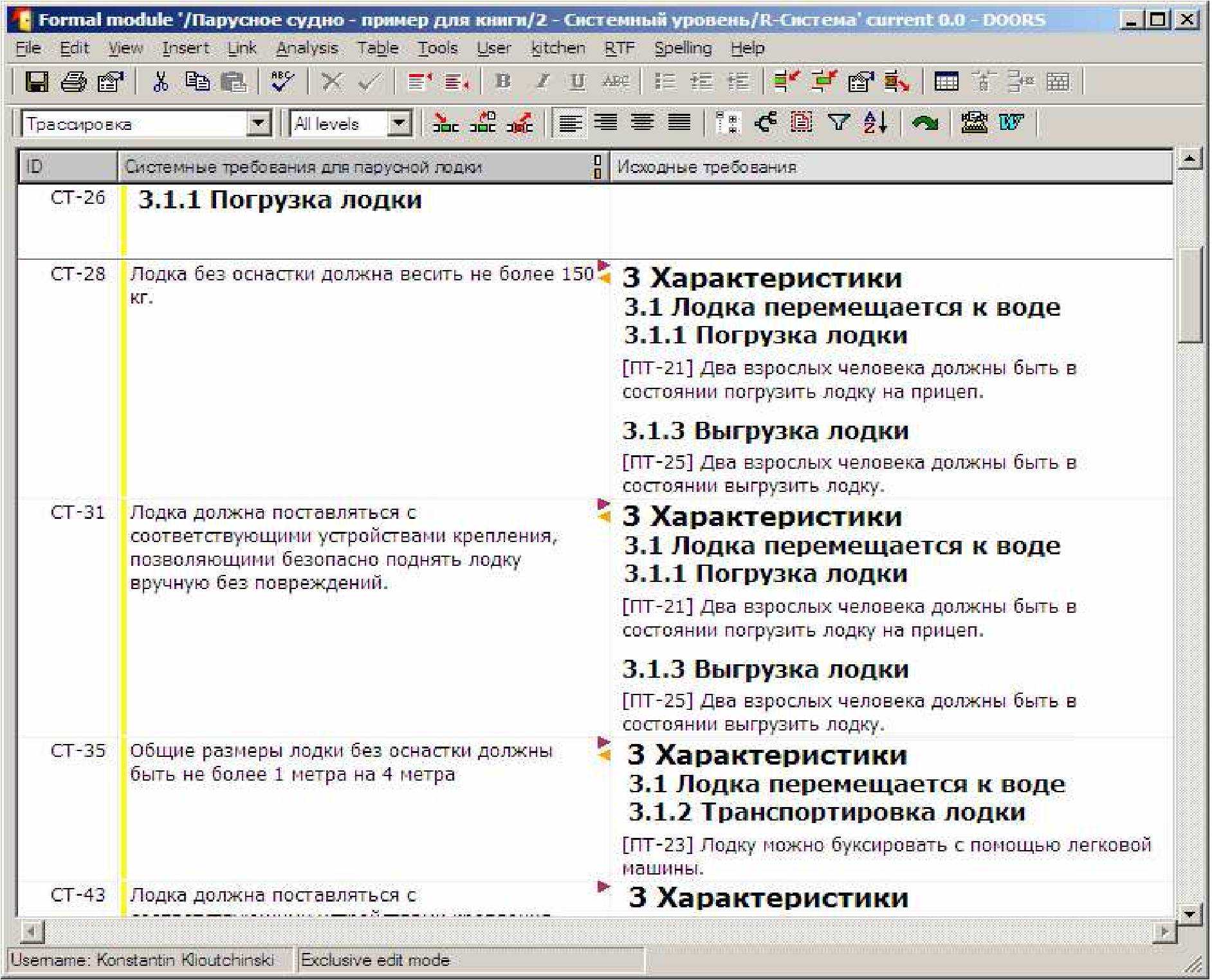Click the second grayed table toolbar icon

click(1020, 82)
